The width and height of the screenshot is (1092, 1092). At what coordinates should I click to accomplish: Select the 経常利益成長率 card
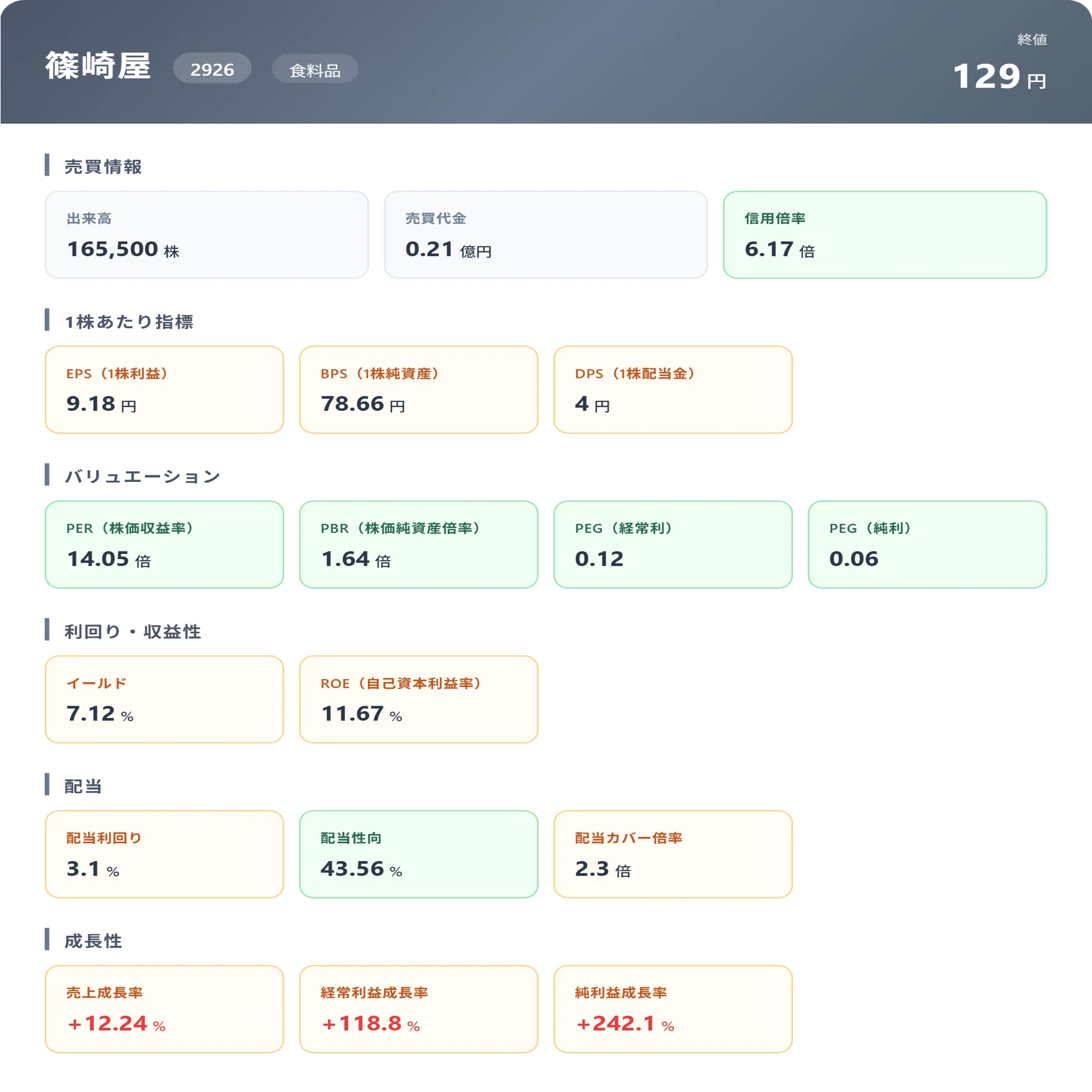pyautogui.click(x=419, y=1009)
